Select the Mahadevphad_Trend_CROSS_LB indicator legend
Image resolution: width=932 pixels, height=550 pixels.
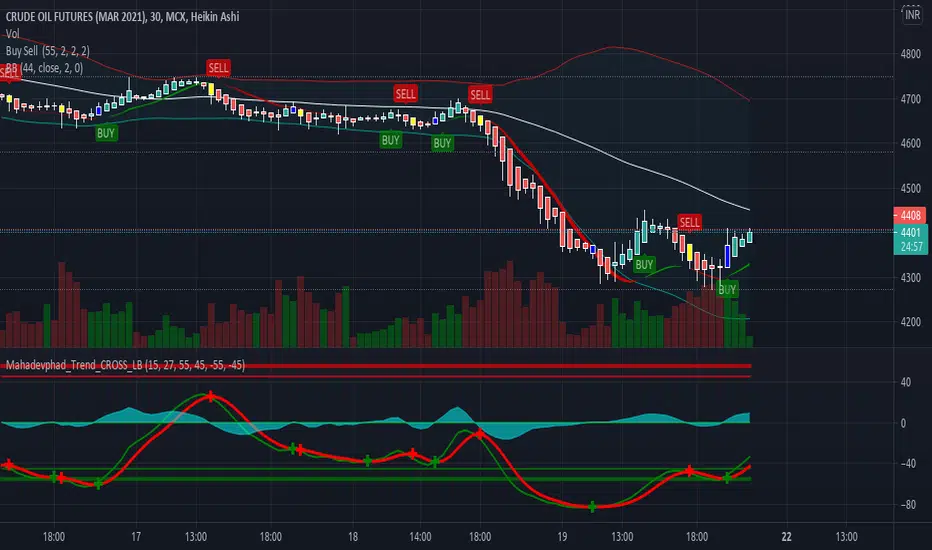click(125, 365)
